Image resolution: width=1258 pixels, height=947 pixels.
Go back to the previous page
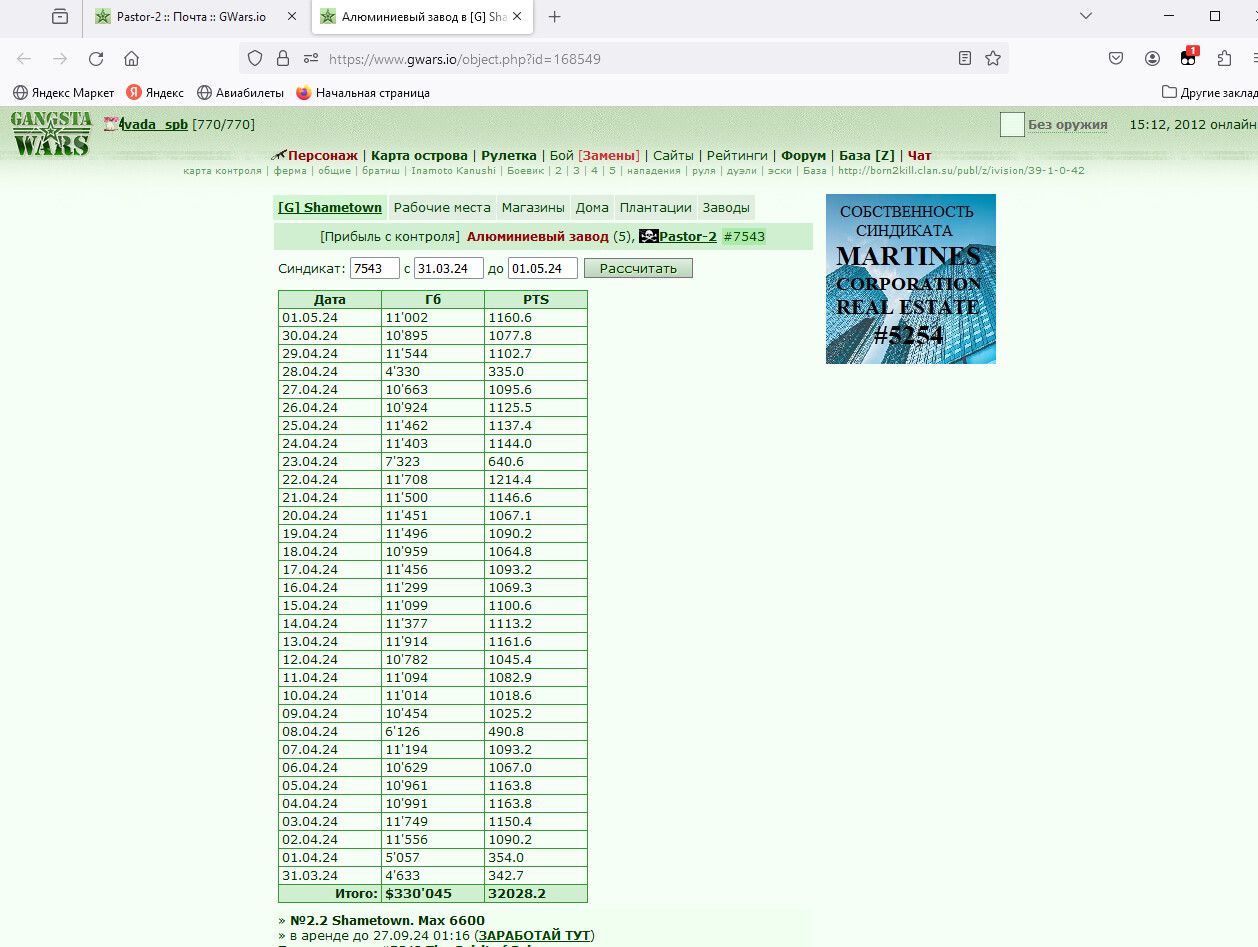point(24,59)
